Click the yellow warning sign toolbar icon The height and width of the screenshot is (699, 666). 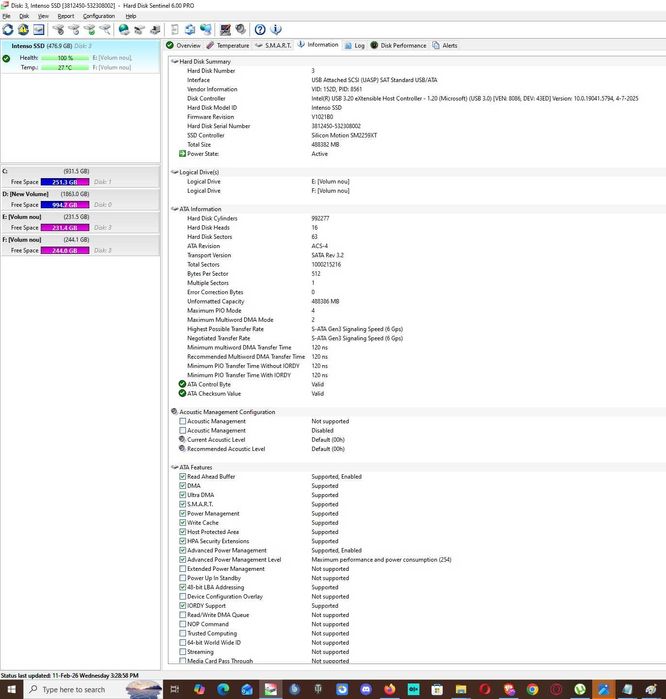pos(23,30)
